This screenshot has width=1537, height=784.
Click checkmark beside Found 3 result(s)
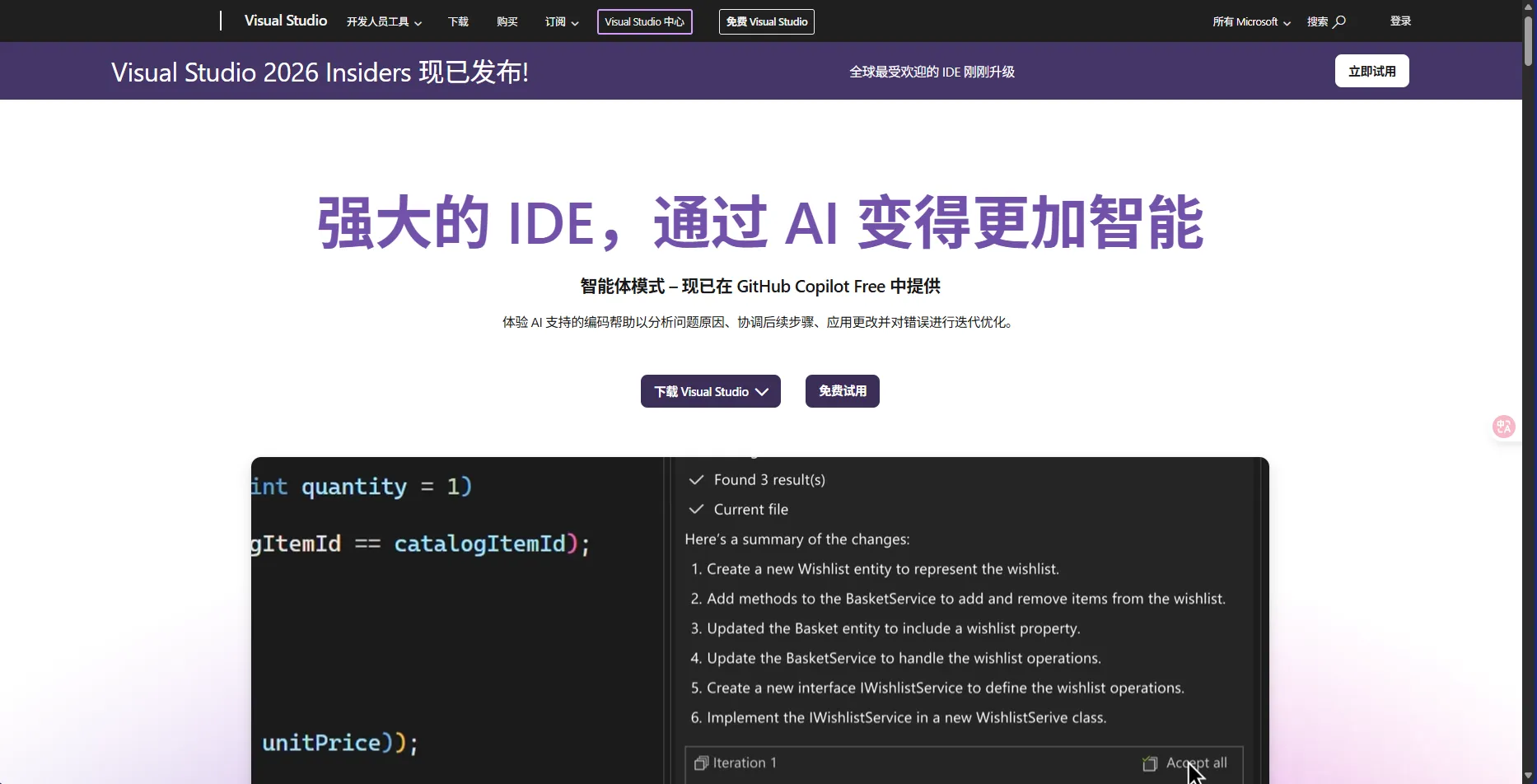pyautogui.click(x=696, y=480)
